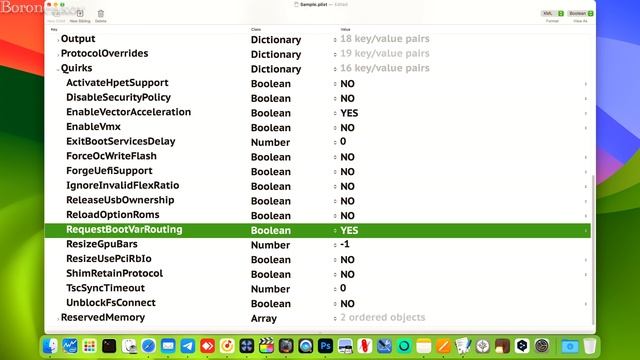The width and height of the screenshot is (640, 360).
Task: Open the Trash in the Dock
Action: (590, 346)
